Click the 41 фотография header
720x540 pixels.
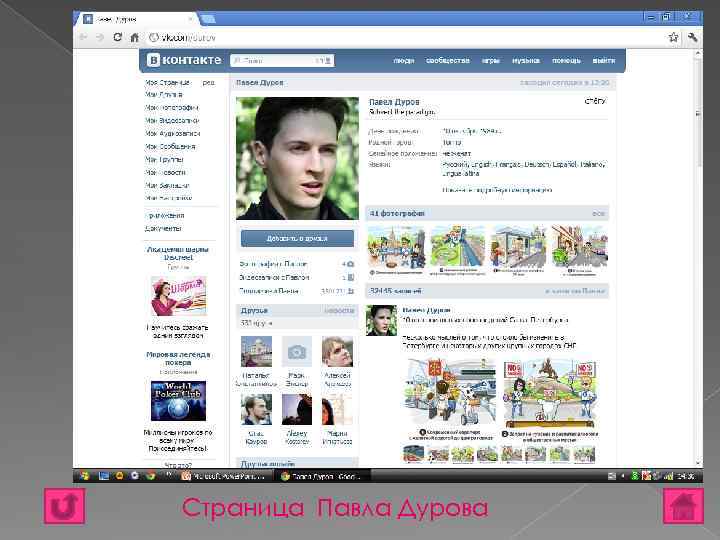[487, 214]
